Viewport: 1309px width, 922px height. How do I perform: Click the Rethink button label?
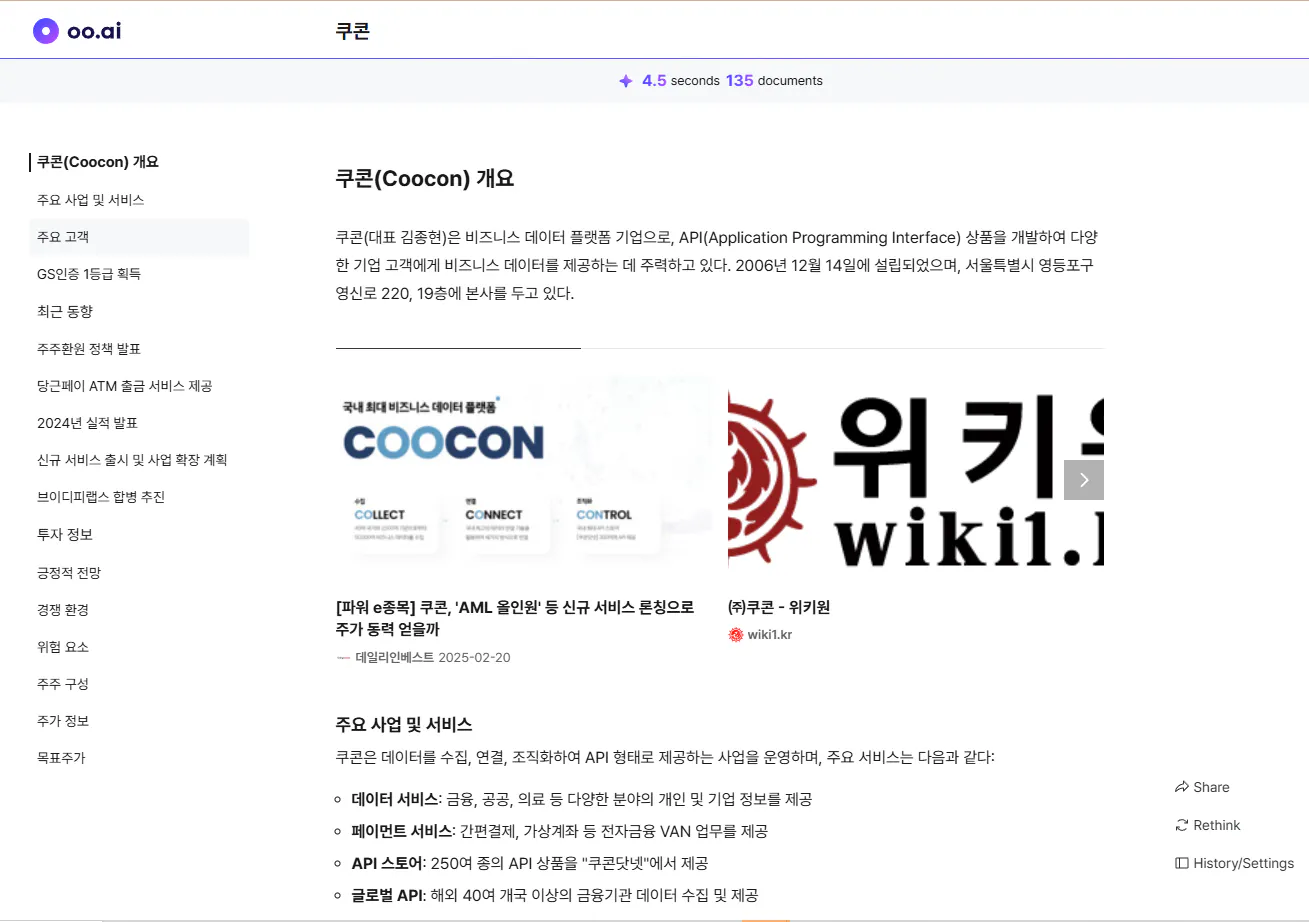point(1217,825)
